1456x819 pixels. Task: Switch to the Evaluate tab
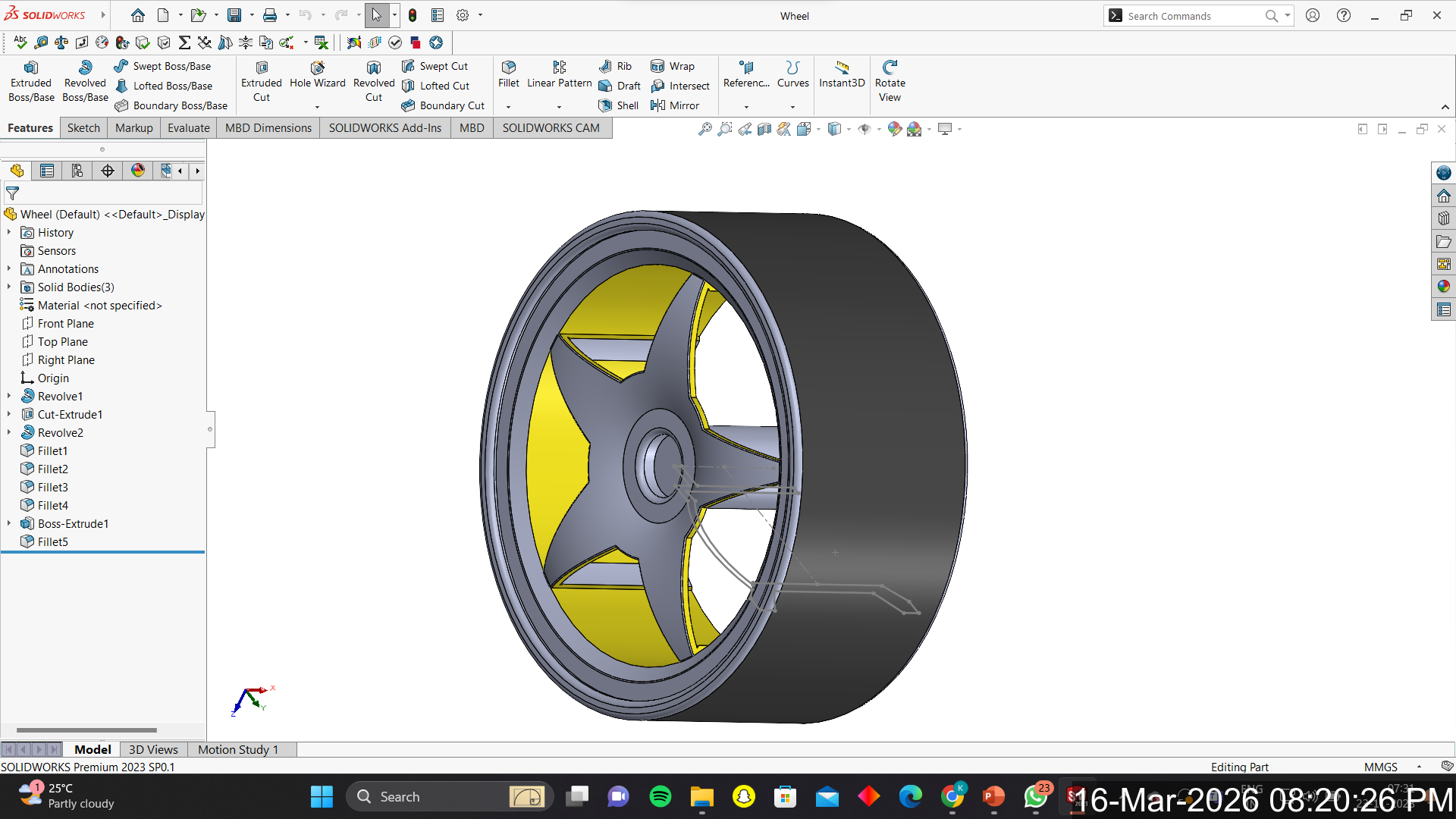(188, 127)
